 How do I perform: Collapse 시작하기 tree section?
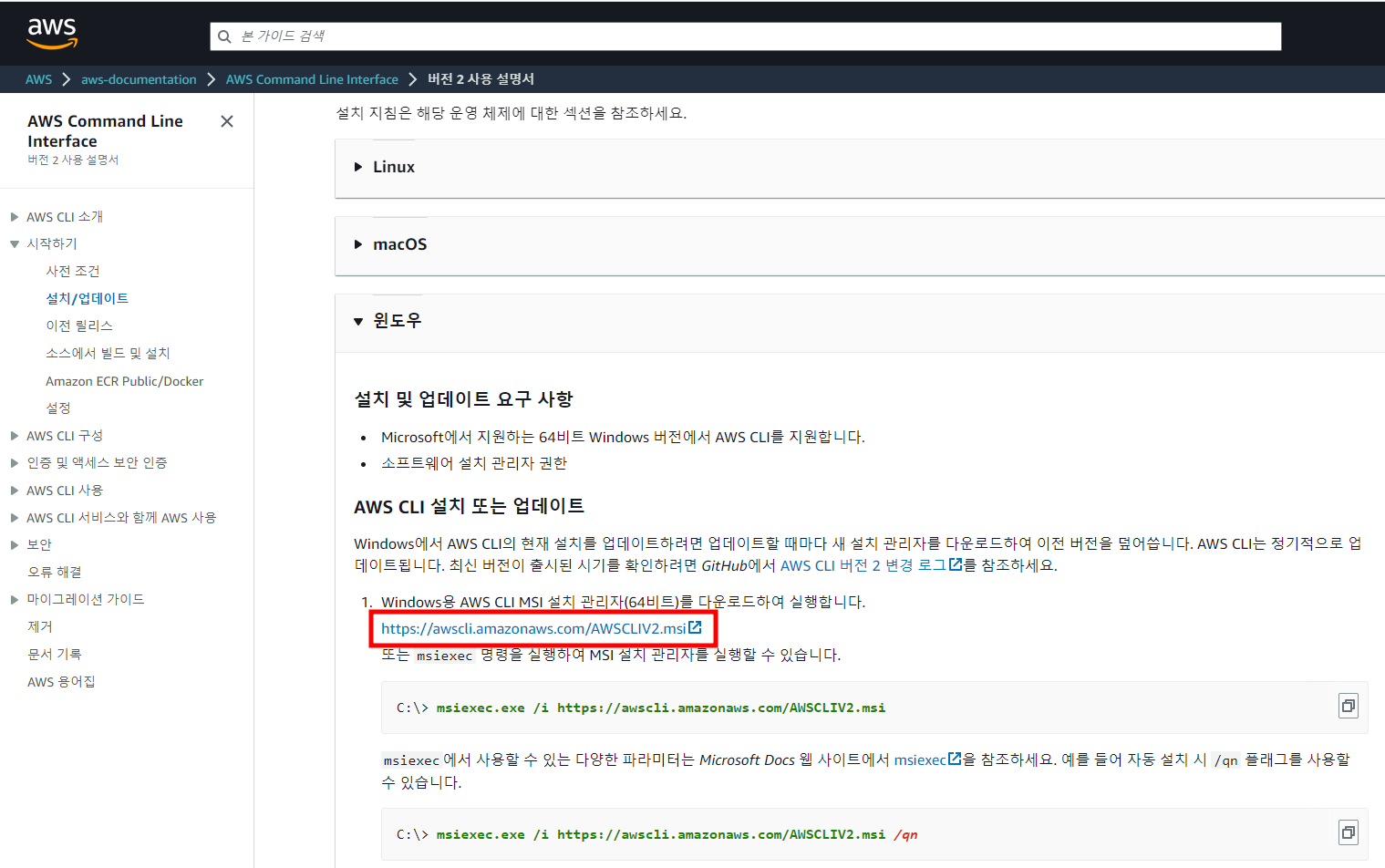[x=15, y=244]
